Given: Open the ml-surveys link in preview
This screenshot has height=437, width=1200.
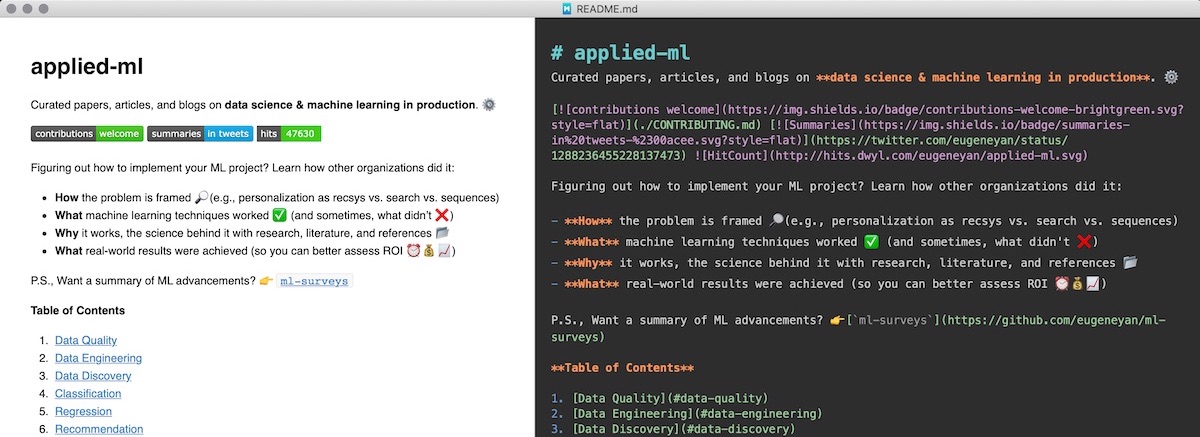Looking at the screenshot, I should click(314, 281).
